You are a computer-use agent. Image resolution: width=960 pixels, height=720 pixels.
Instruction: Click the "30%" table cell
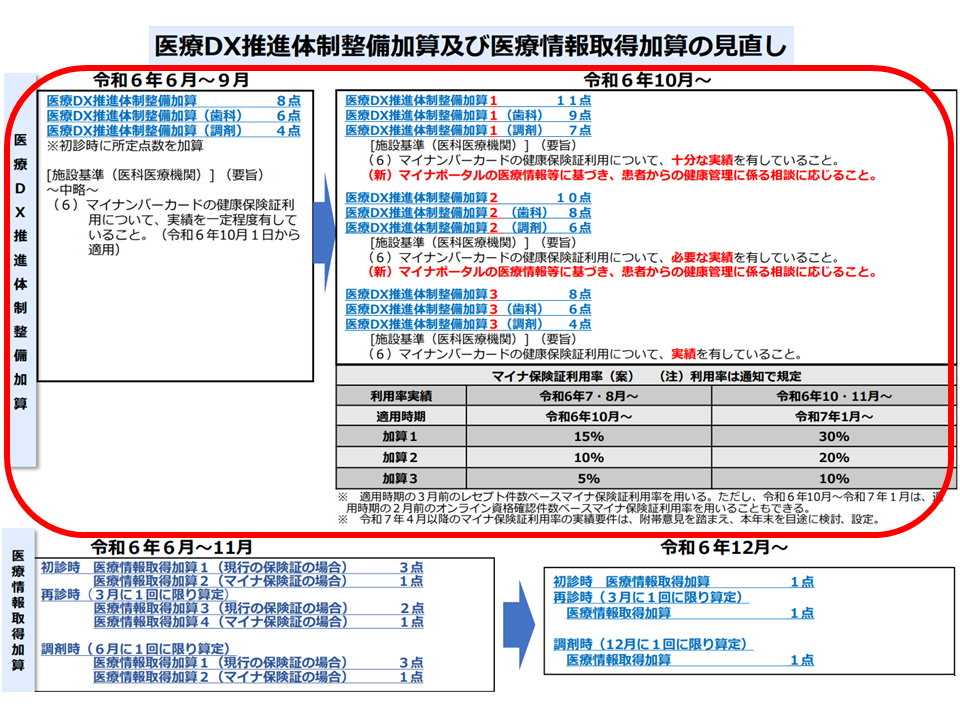point(834,437)
